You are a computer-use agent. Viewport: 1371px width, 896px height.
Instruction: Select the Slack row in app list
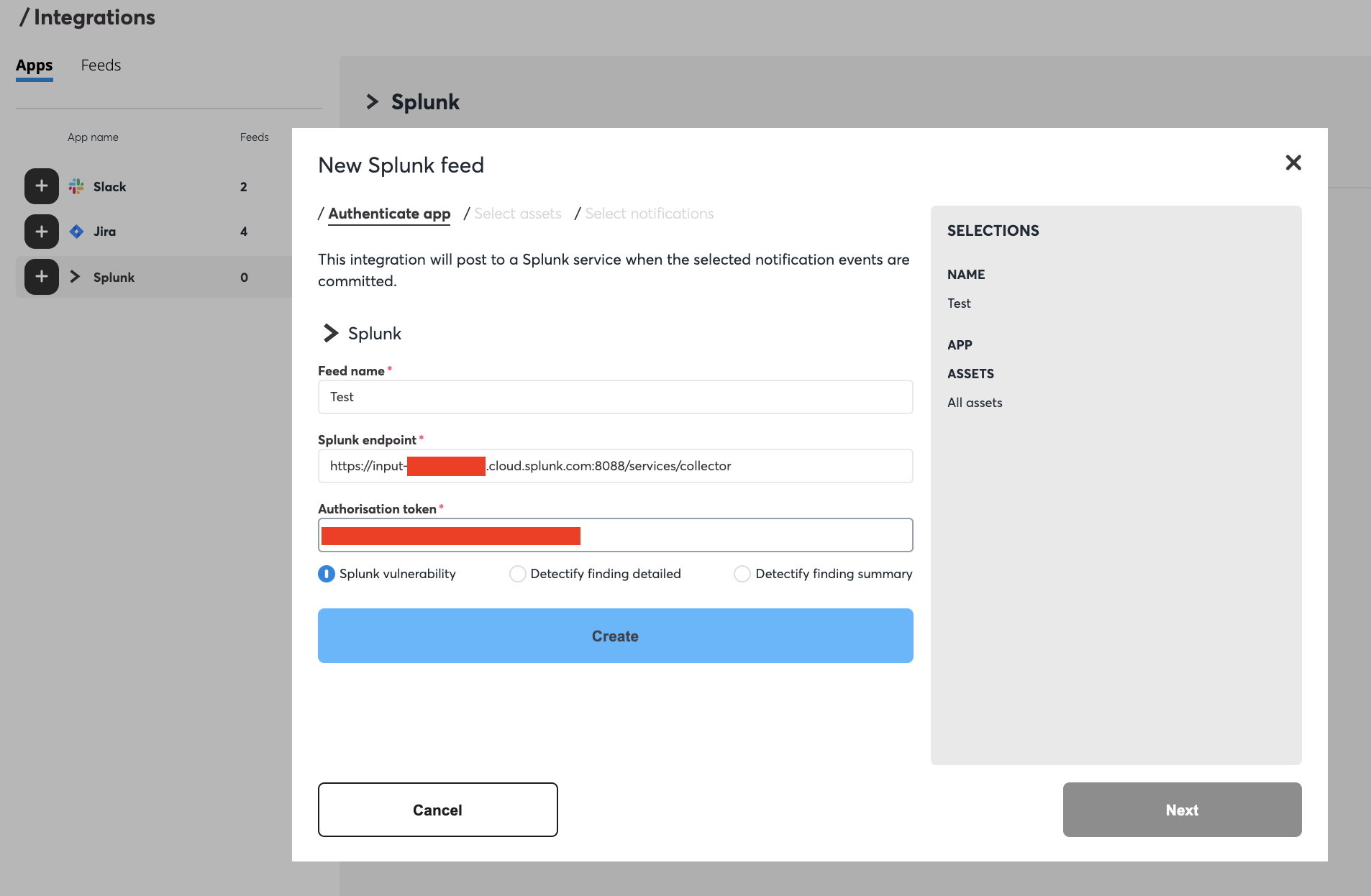click(x=154, y=186)
